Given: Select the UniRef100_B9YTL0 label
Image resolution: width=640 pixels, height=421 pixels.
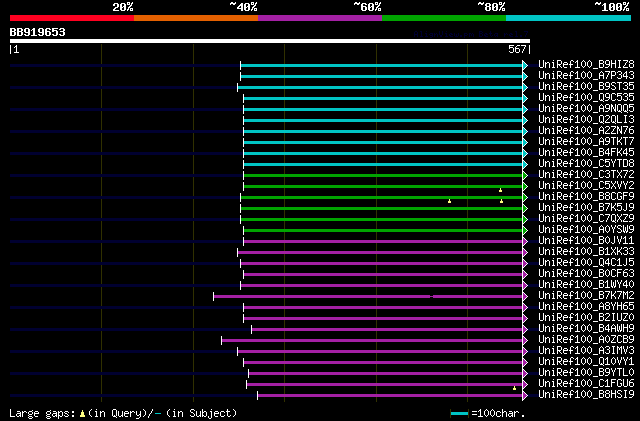Looking at the screenshot, I should (x=586, y=373).
